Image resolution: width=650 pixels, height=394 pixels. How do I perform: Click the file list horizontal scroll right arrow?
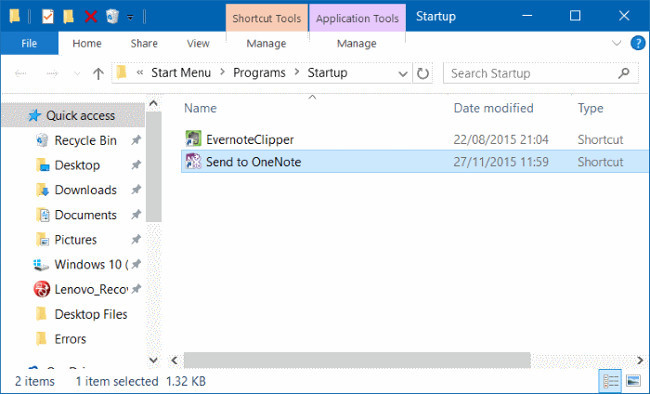pos(640,360)
